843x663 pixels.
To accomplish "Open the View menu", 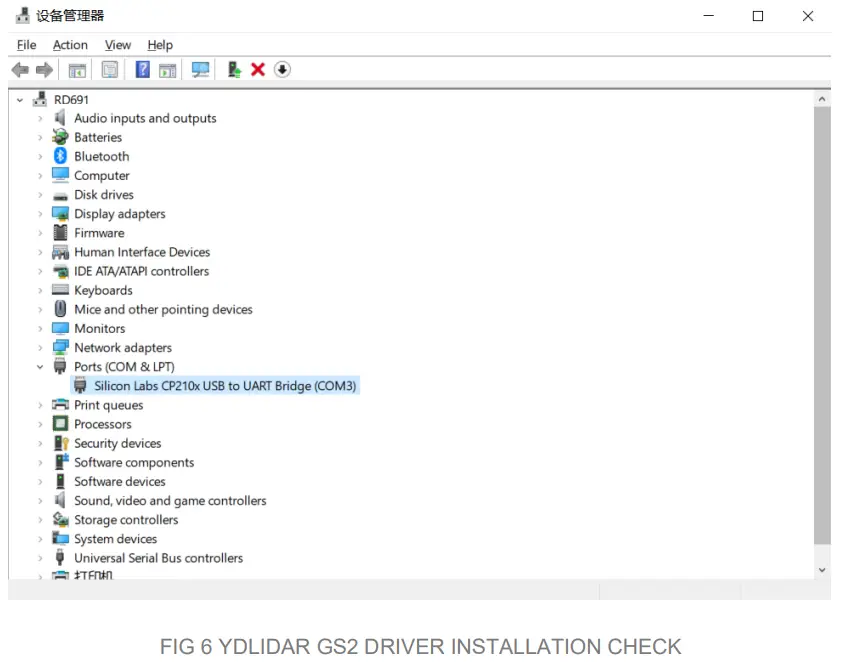I will pos(117,44).
